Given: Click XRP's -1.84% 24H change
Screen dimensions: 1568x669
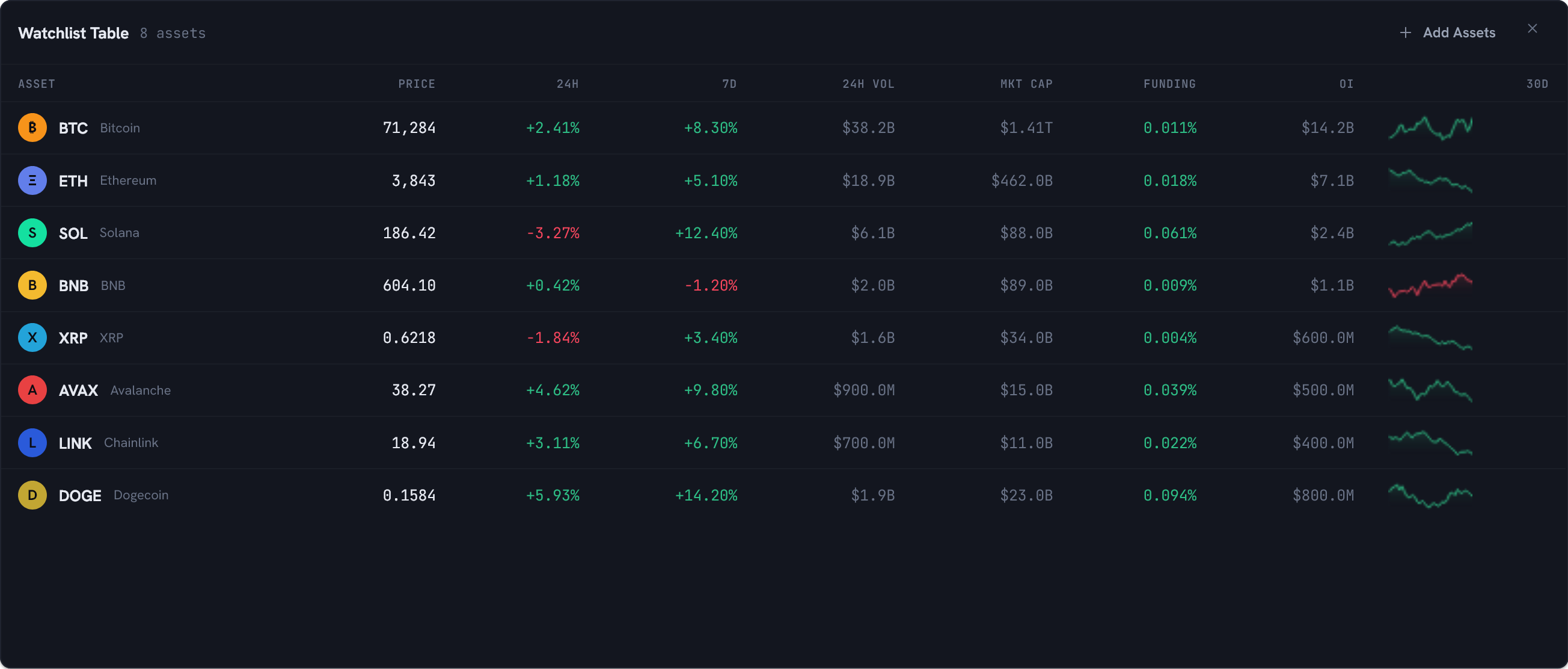Looking at the screenshot, I should 553,338.
